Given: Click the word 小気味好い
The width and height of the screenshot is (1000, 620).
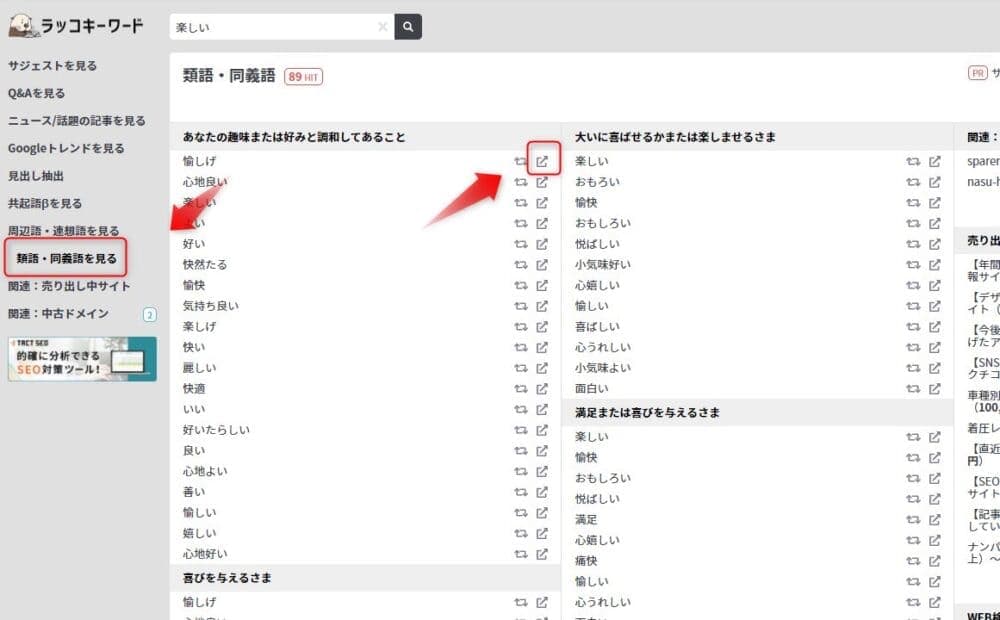Looking at the screenshot, I should click(603, 265).
